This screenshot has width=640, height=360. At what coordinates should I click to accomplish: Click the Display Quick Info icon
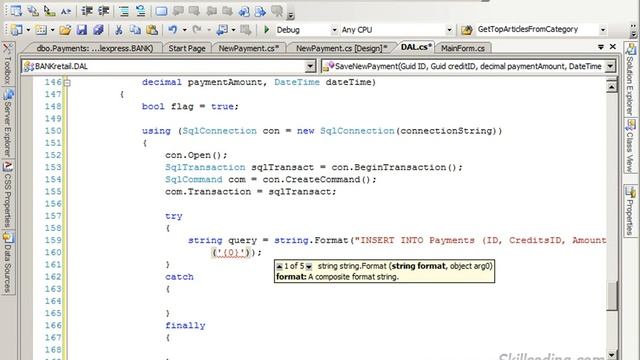49,11
